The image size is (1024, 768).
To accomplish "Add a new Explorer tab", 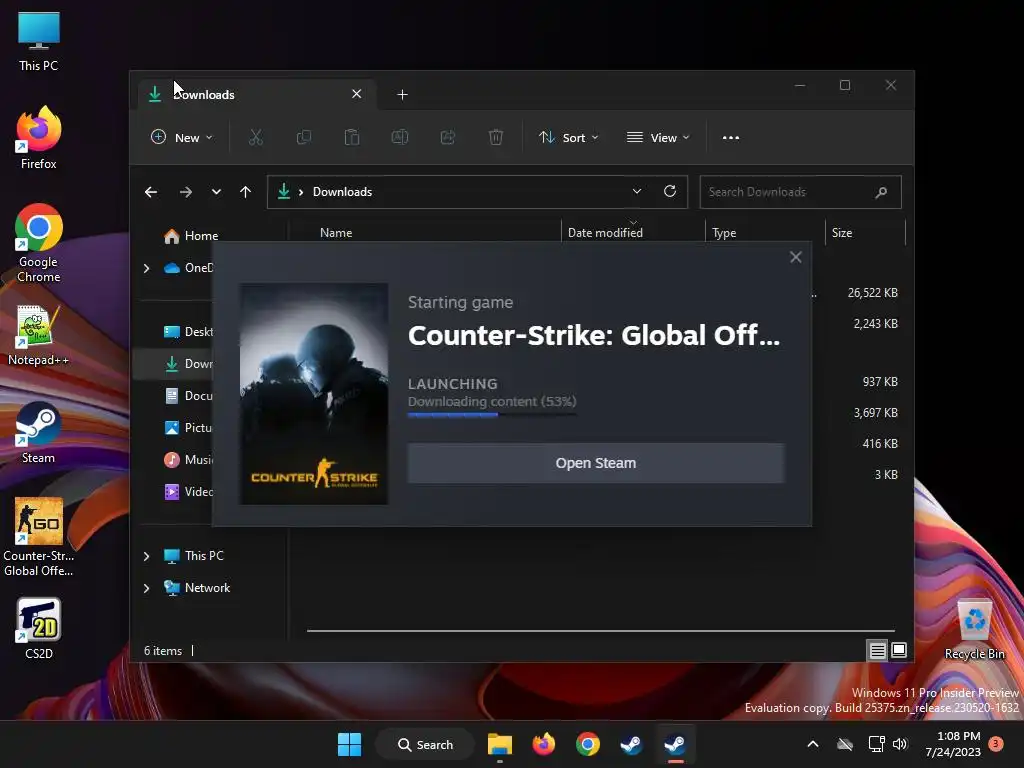I will (402, 95).
